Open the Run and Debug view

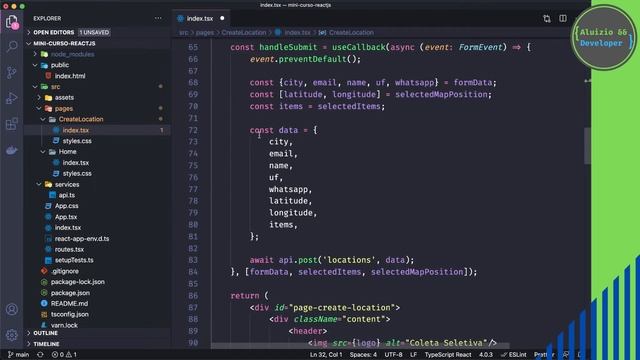coord(12,98)
